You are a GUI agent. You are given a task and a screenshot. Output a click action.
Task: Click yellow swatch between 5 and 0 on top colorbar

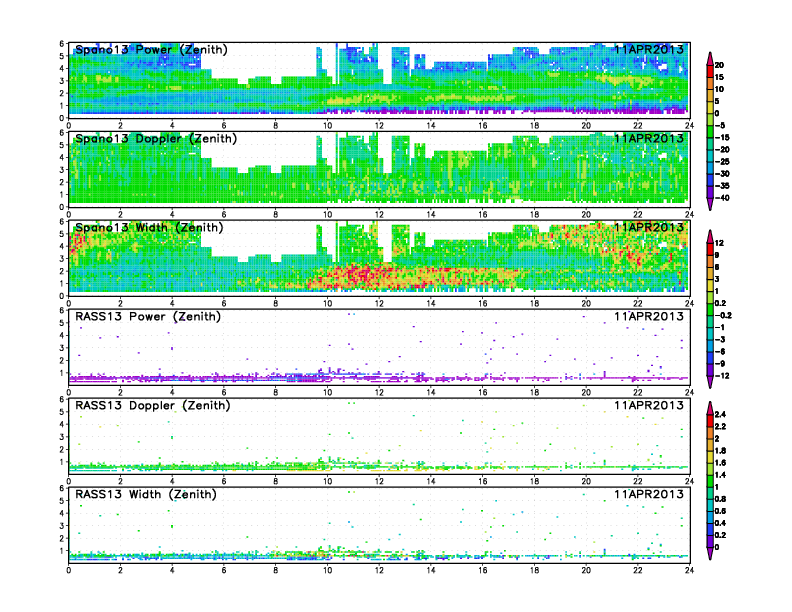pos(710,108)
